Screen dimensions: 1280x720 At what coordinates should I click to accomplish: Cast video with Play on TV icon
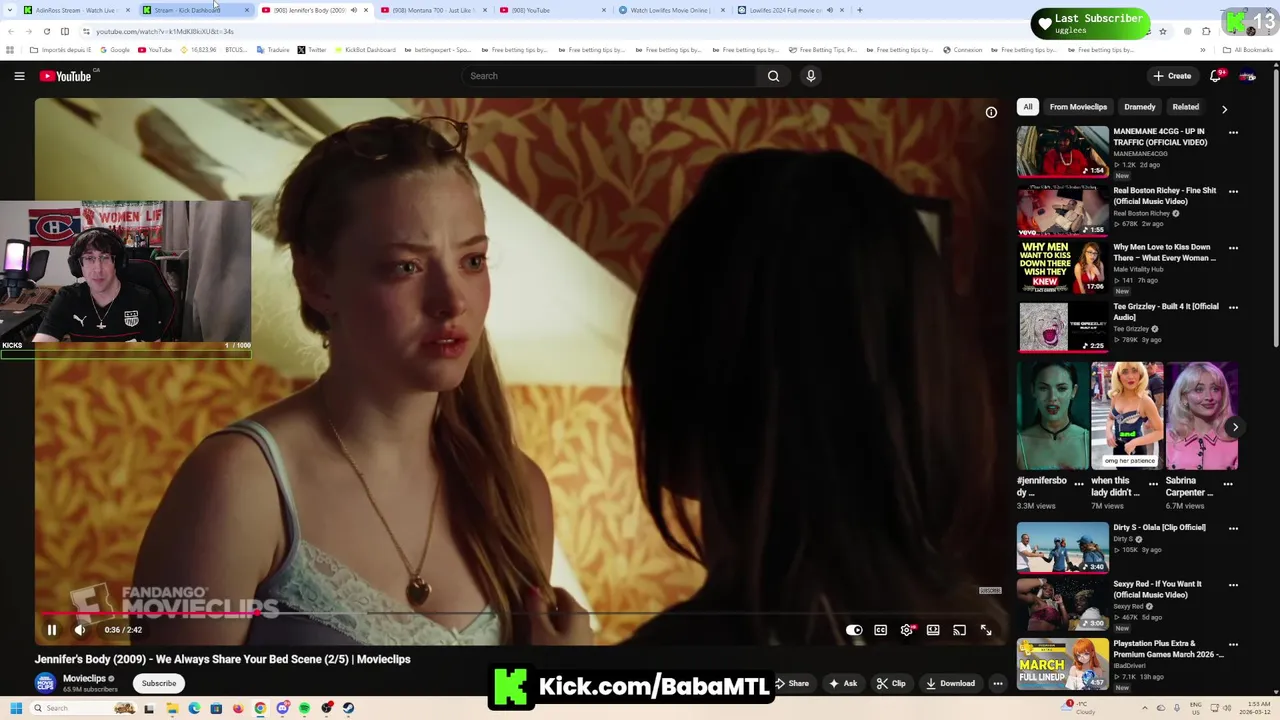959,630
